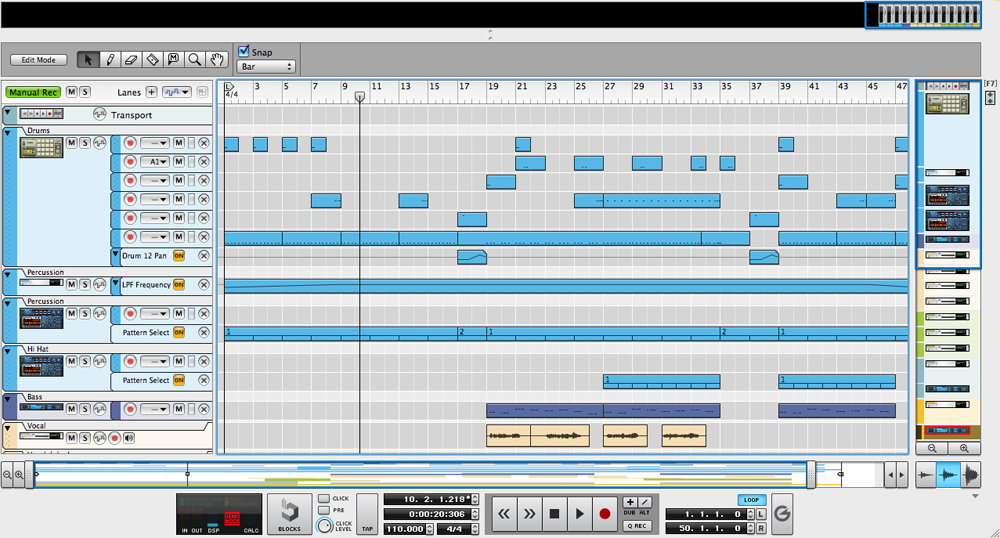Collapse the Drums track
The width and height of the screenshot is (1000, 538).
tap(8, 133)
